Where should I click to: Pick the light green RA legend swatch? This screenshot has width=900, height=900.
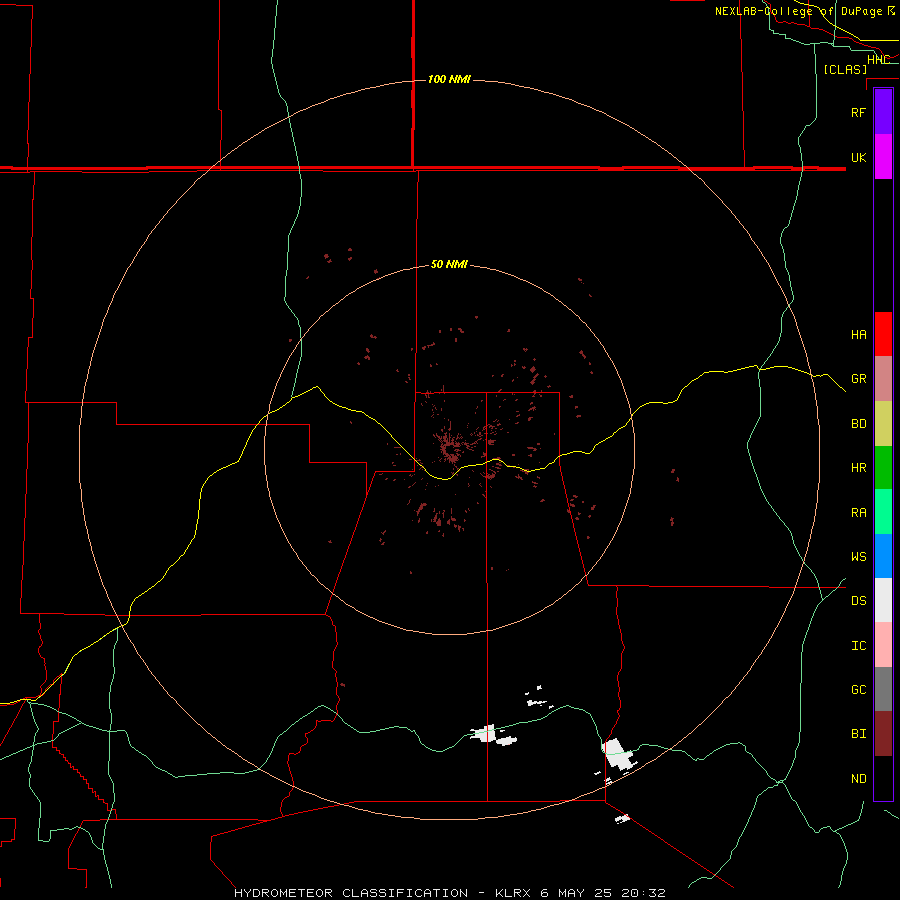[x=883, y=512]
